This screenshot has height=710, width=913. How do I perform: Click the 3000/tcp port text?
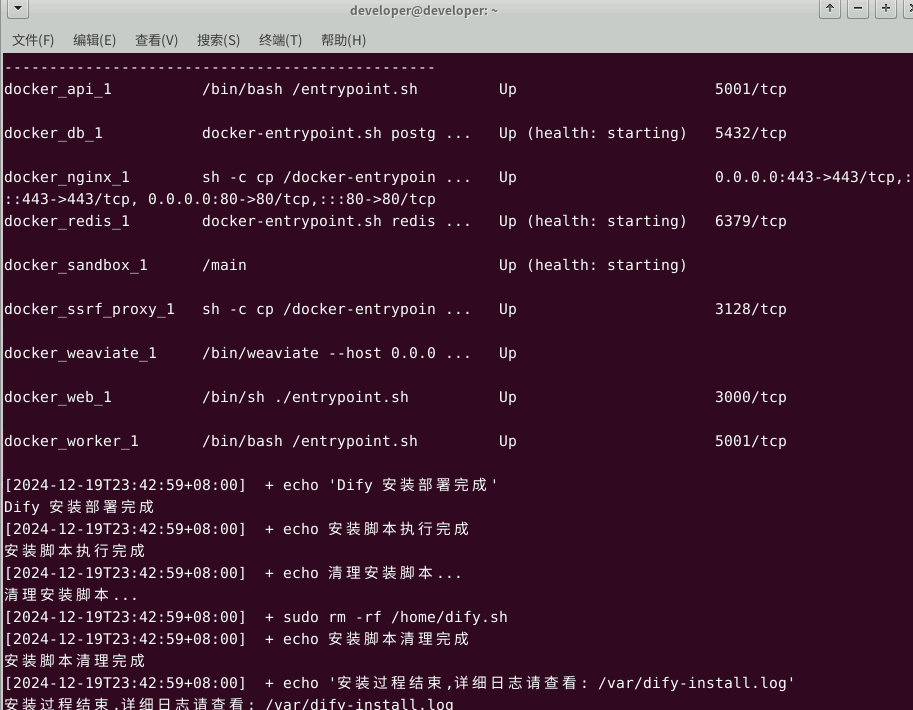coord(751,397)
